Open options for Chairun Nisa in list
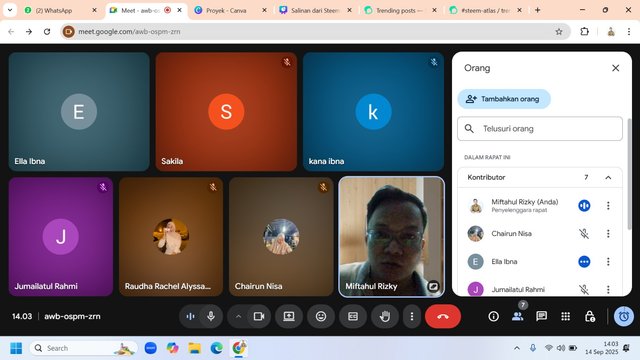 coord(608,234)
